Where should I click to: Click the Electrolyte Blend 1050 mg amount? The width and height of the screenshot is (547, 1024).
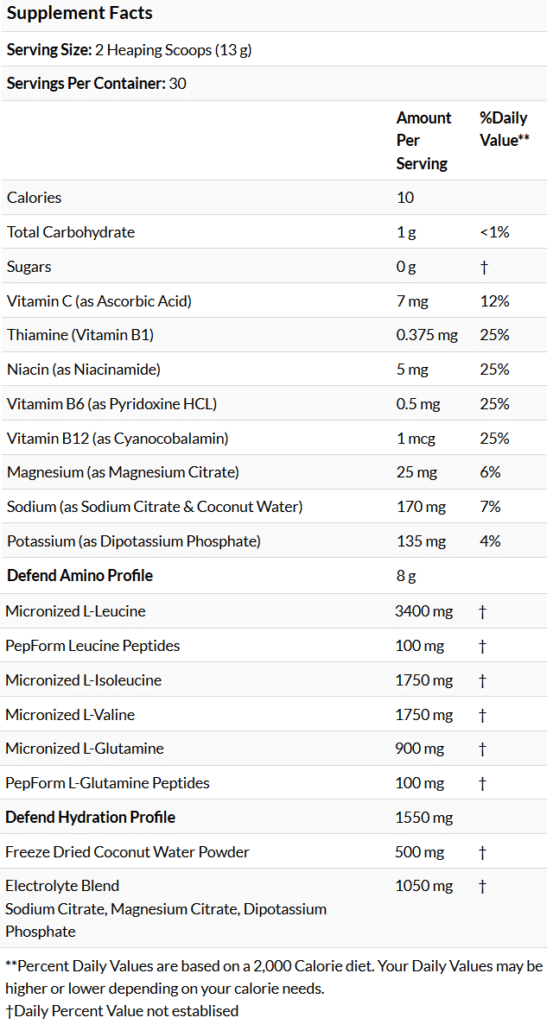pos(424,886)
